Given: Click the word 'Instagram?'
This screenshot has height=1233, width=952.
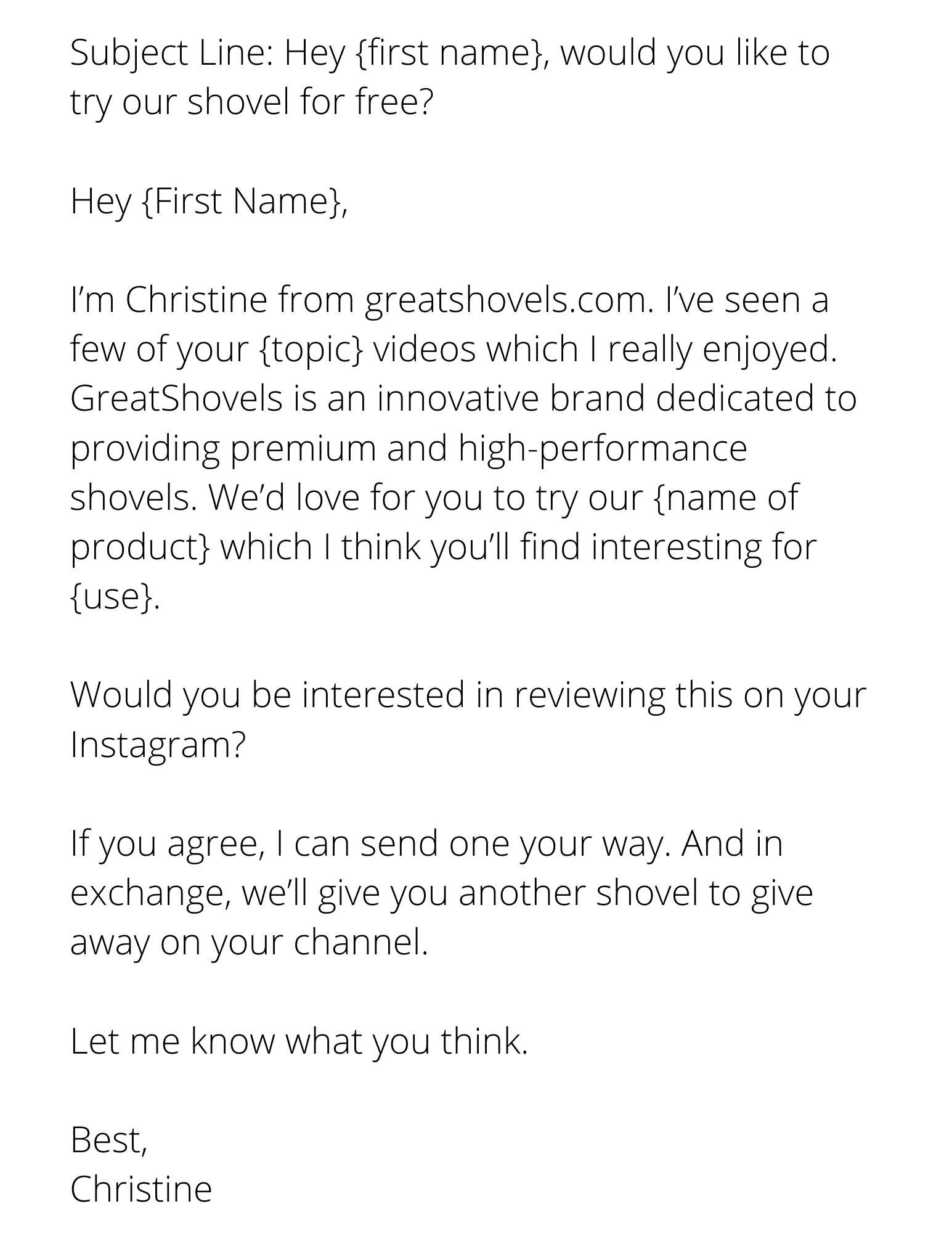Looking at the screenshot, I should [x=158, y=745].
